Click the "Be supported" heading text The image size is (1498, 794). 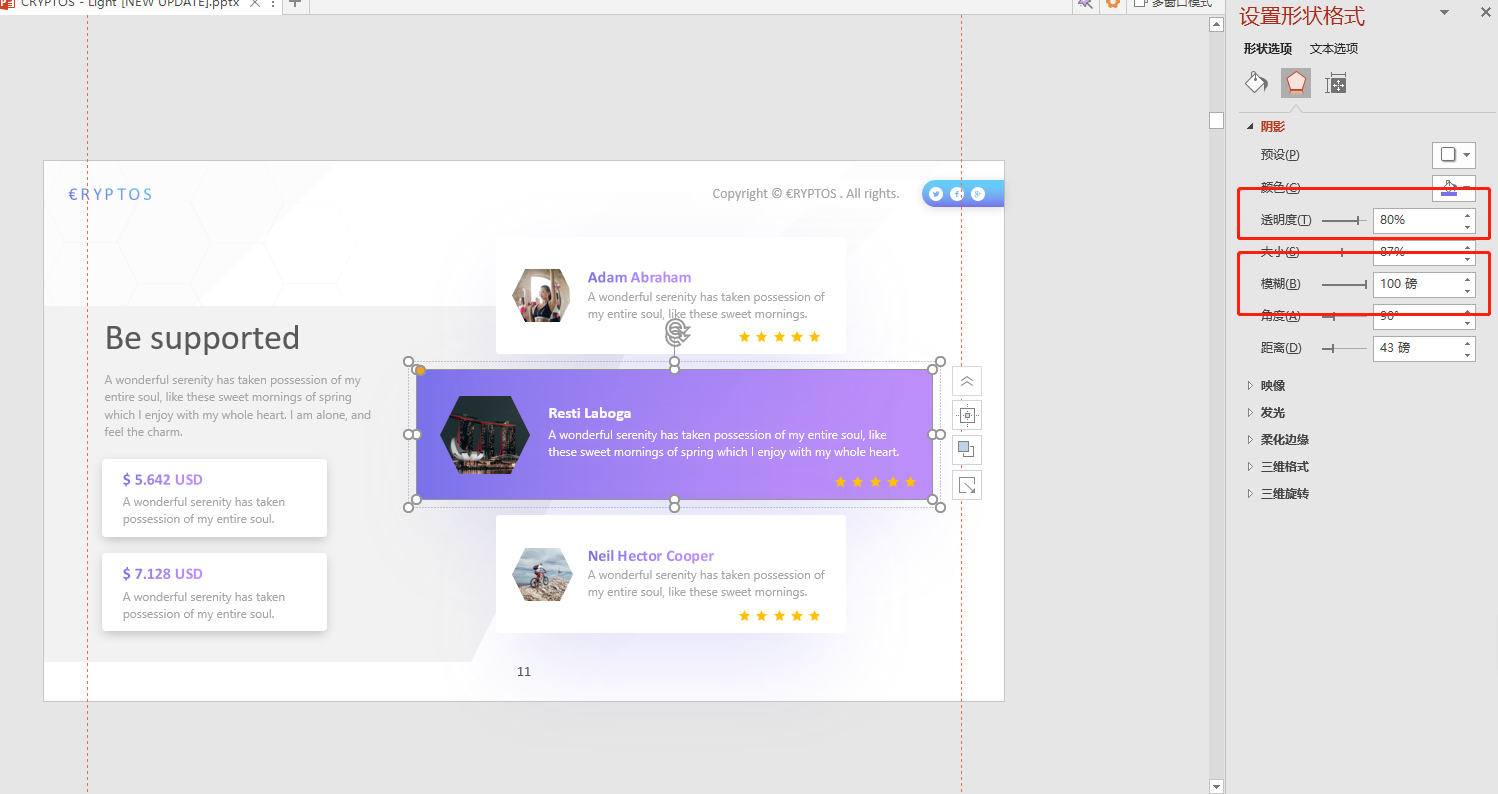(x=202, y=338)
